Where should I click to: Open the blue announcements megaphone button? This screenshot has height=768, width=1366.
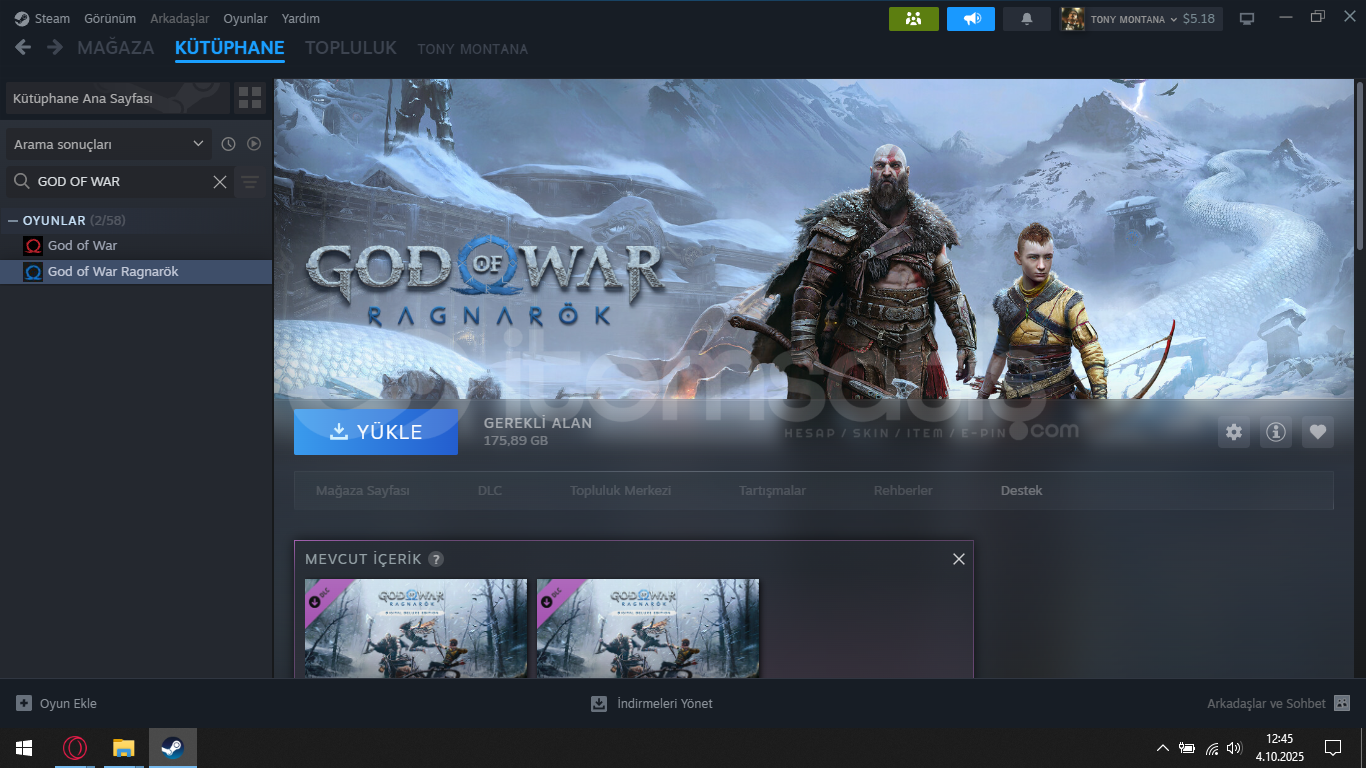click(971, 19)
